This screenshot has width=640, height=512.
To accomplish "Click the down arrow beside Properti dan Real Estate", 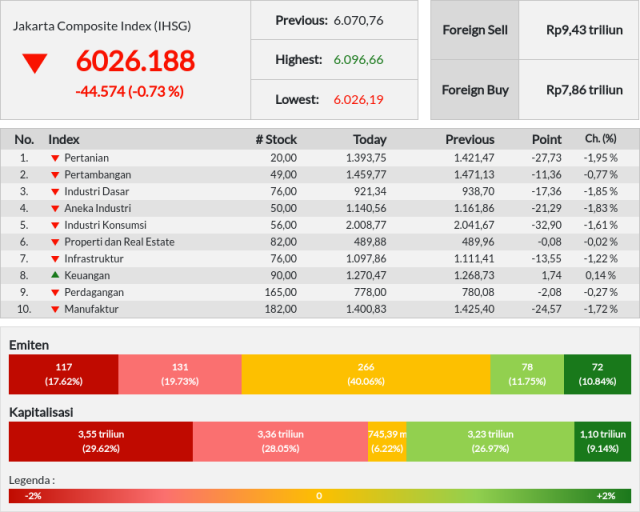I will [x=55, y=242].
